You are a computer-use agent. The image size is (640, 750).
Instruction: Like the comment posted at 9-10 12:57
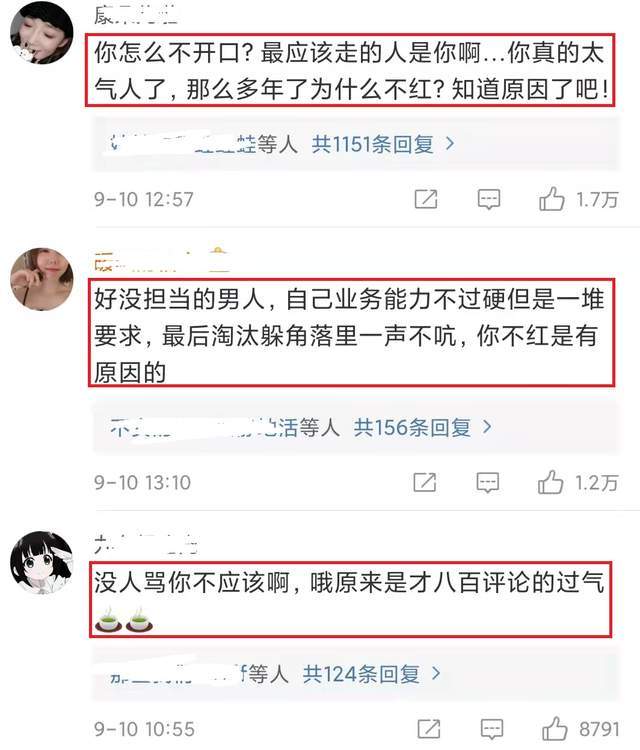[x=552, y=199]
